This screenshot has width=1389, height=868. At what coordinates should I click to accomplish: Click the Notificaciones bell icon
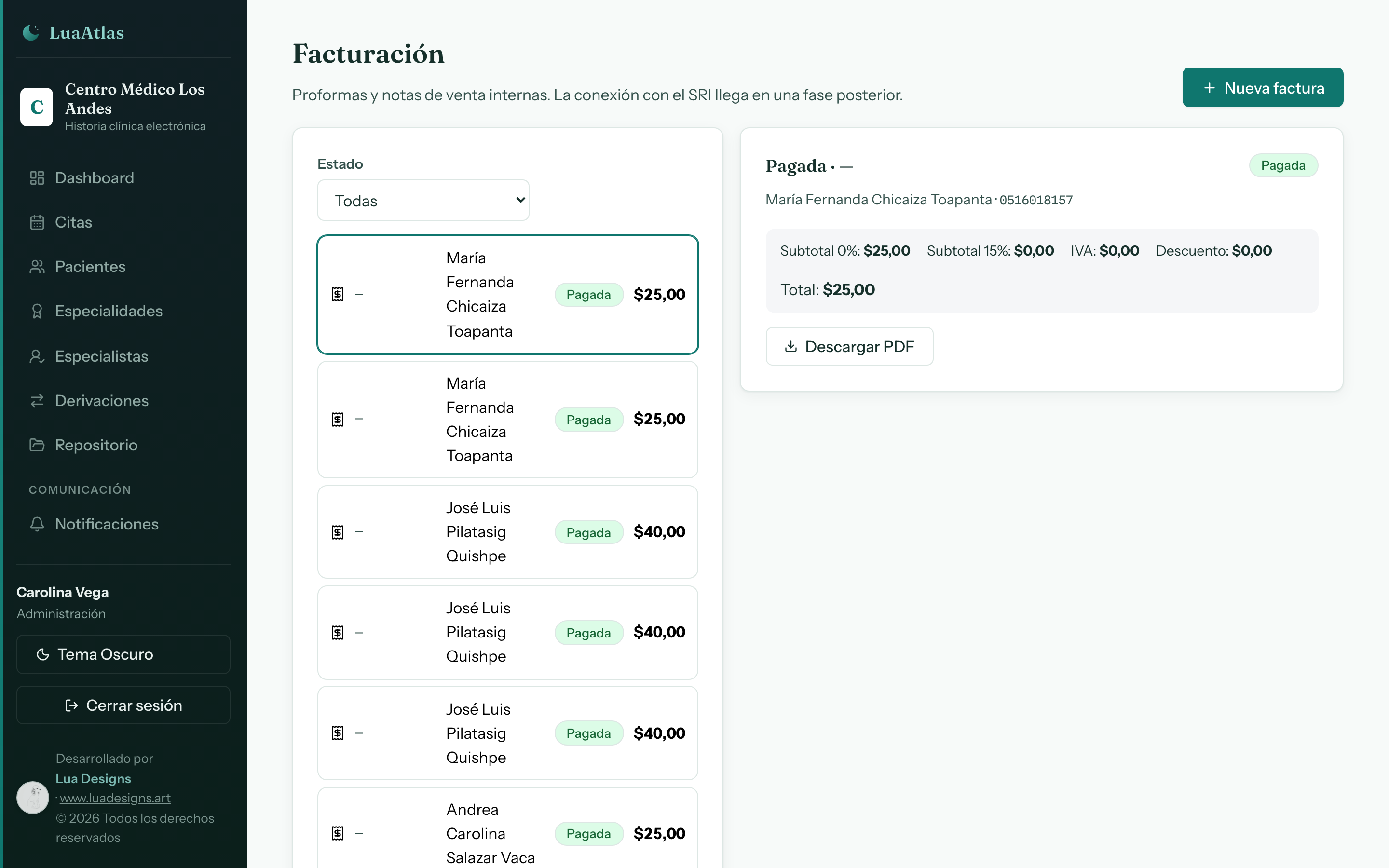(x=37, y=524)
